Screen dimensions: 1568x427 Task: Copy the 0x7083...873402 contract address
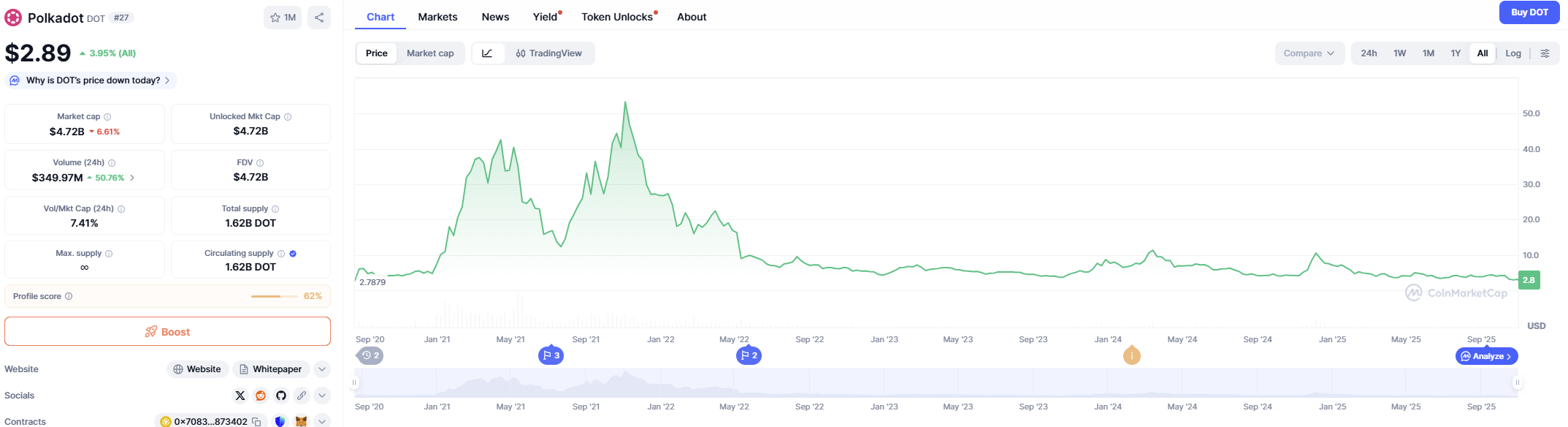click(256, 422)
